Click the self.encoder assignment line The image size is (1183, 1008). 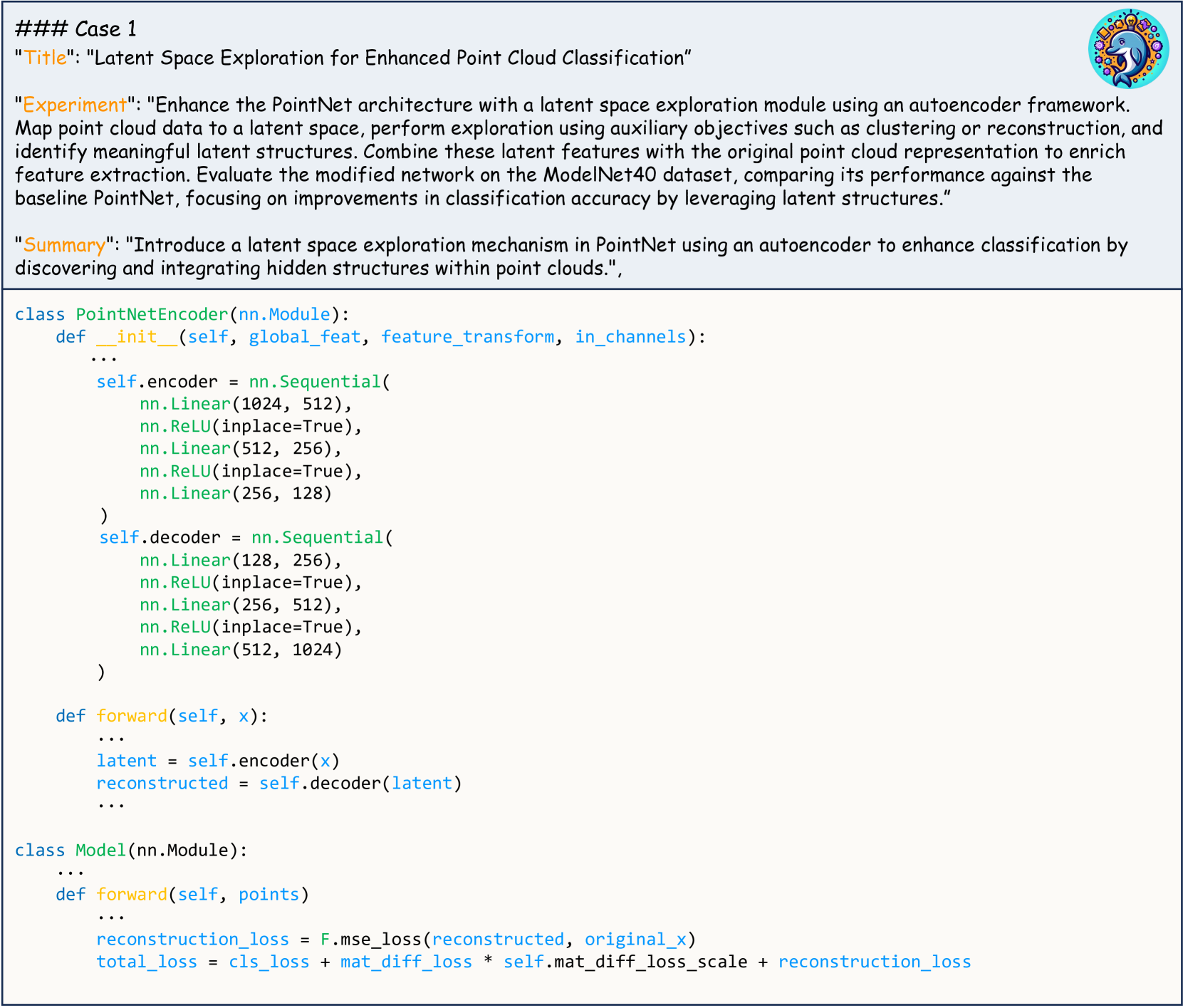coord(243,382)
